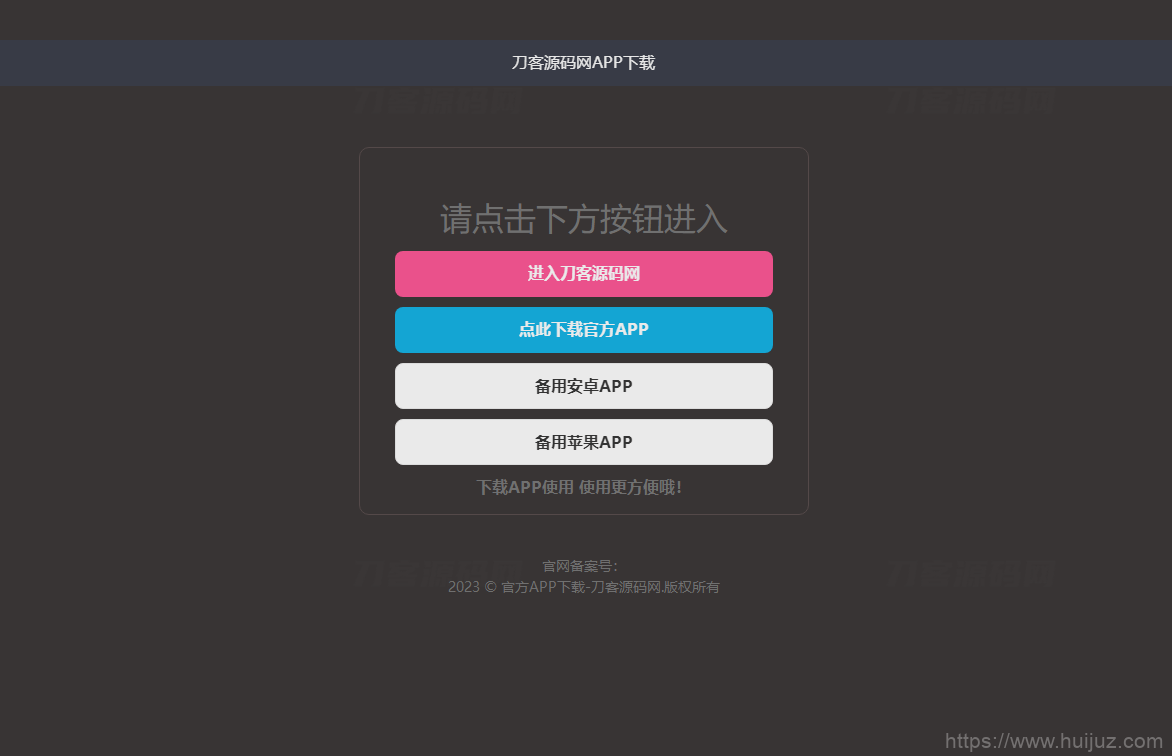Select the 备用安卓APP button
1172x756 pixels.
pyautogui.click(x=584, y=386)
